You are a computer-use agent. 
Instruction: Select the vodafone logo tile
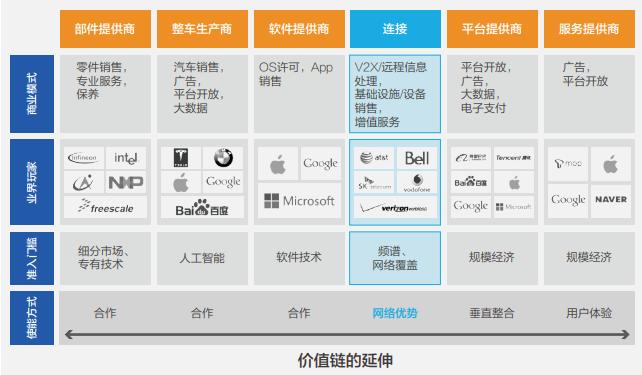[417, 183]
